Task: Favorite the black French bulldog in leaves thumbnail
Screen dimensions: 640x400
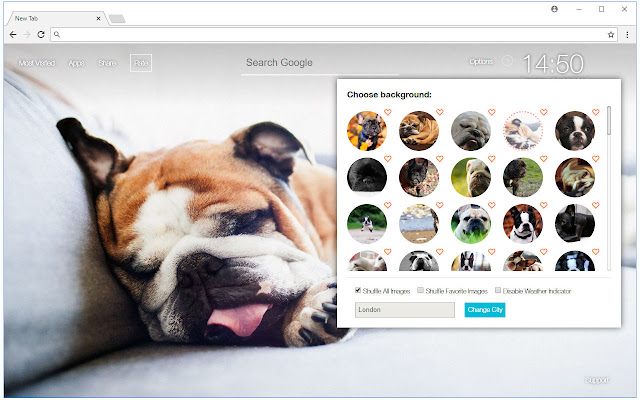Action: (x=388, y=112)
